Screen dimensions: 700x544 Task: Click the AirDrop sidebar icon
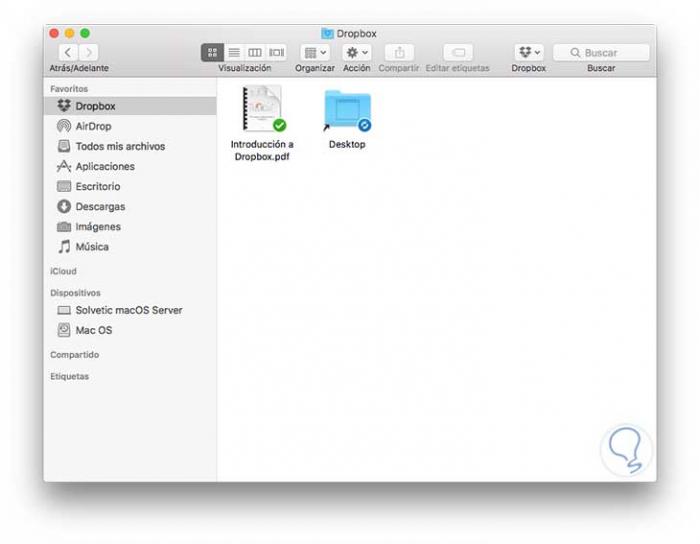point(64,126)
